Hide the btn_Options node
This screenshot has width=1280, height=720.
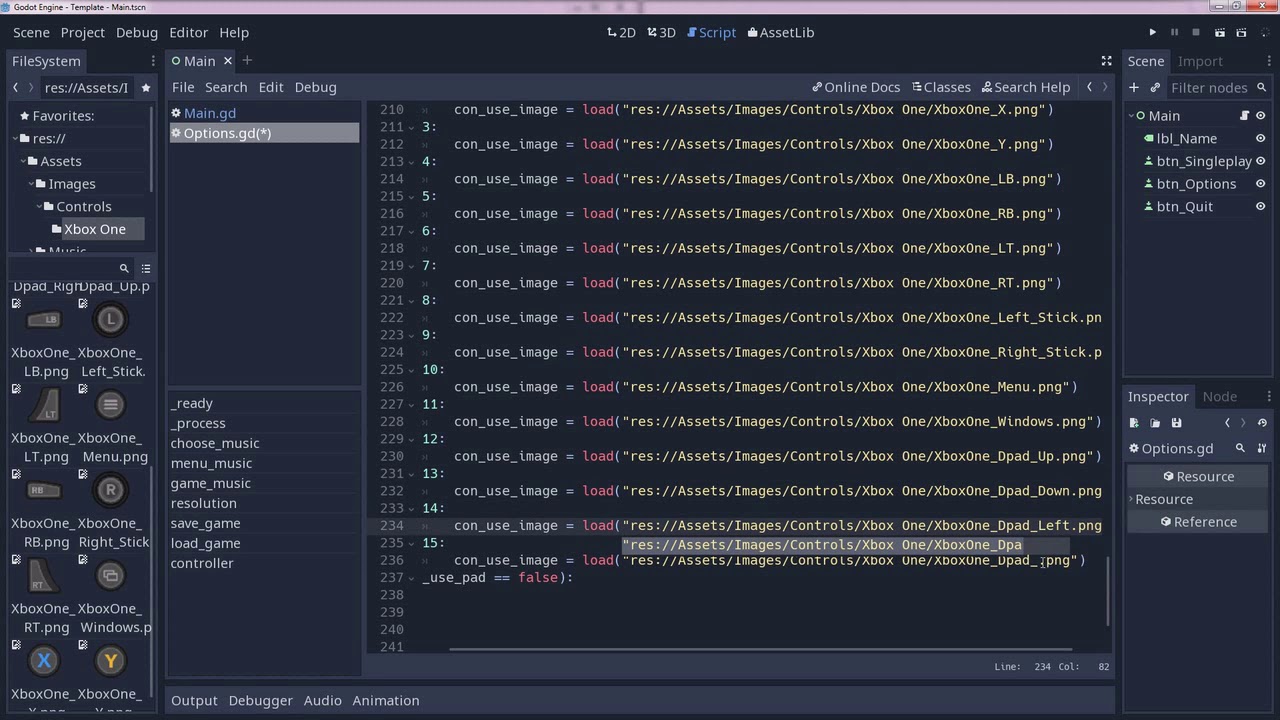click(x=1260, y=184)
